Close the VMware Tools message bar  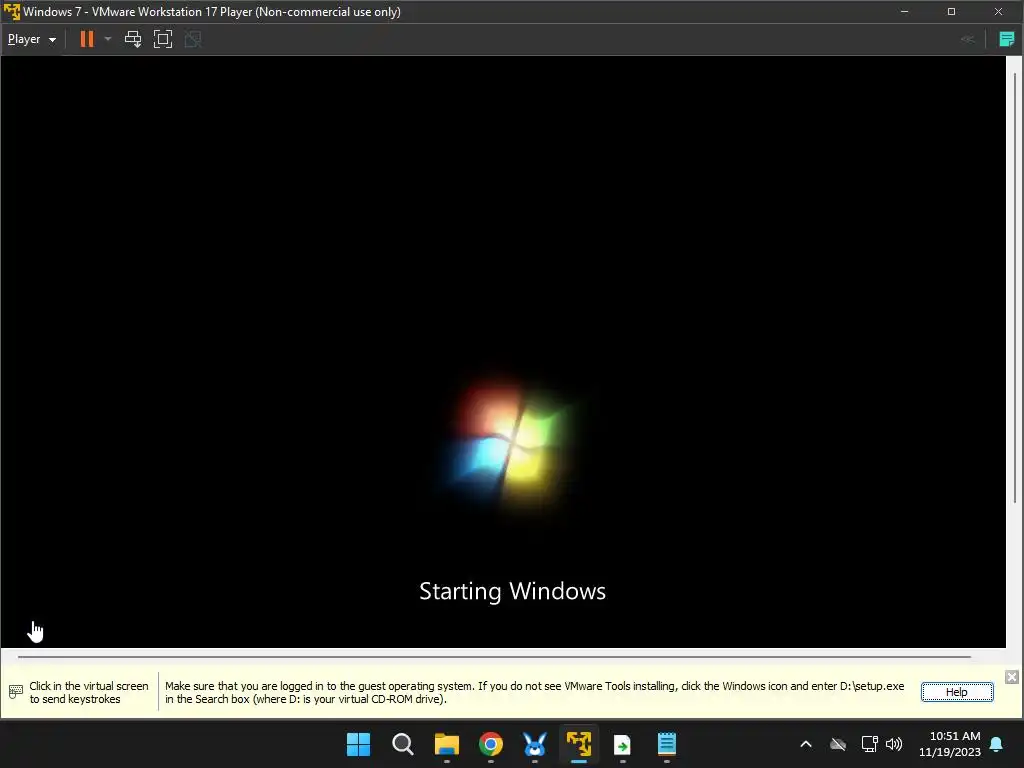point(1012,677)
